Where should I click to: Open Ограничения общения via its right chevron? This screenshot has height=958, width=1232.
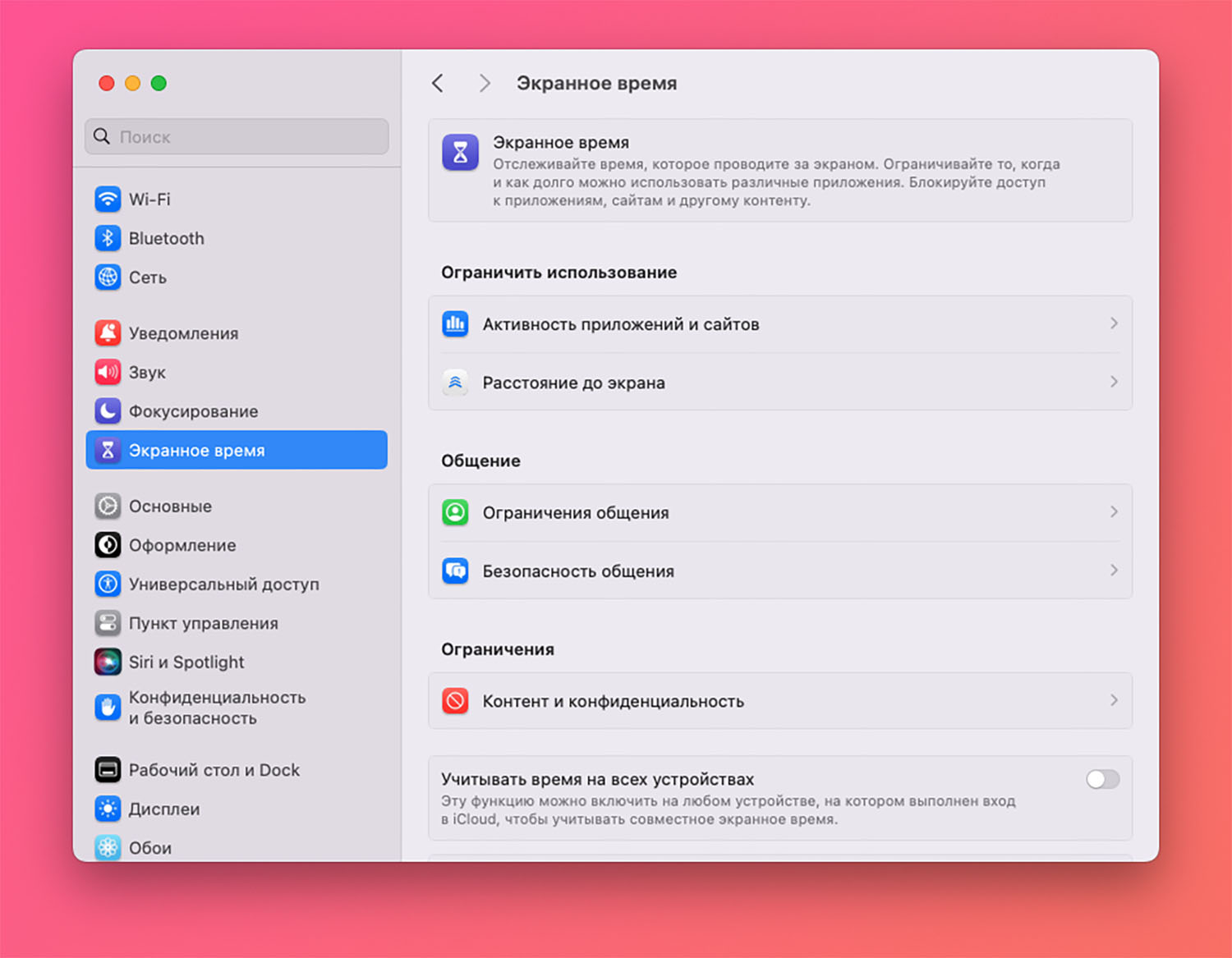click(x=1114, y=511)
